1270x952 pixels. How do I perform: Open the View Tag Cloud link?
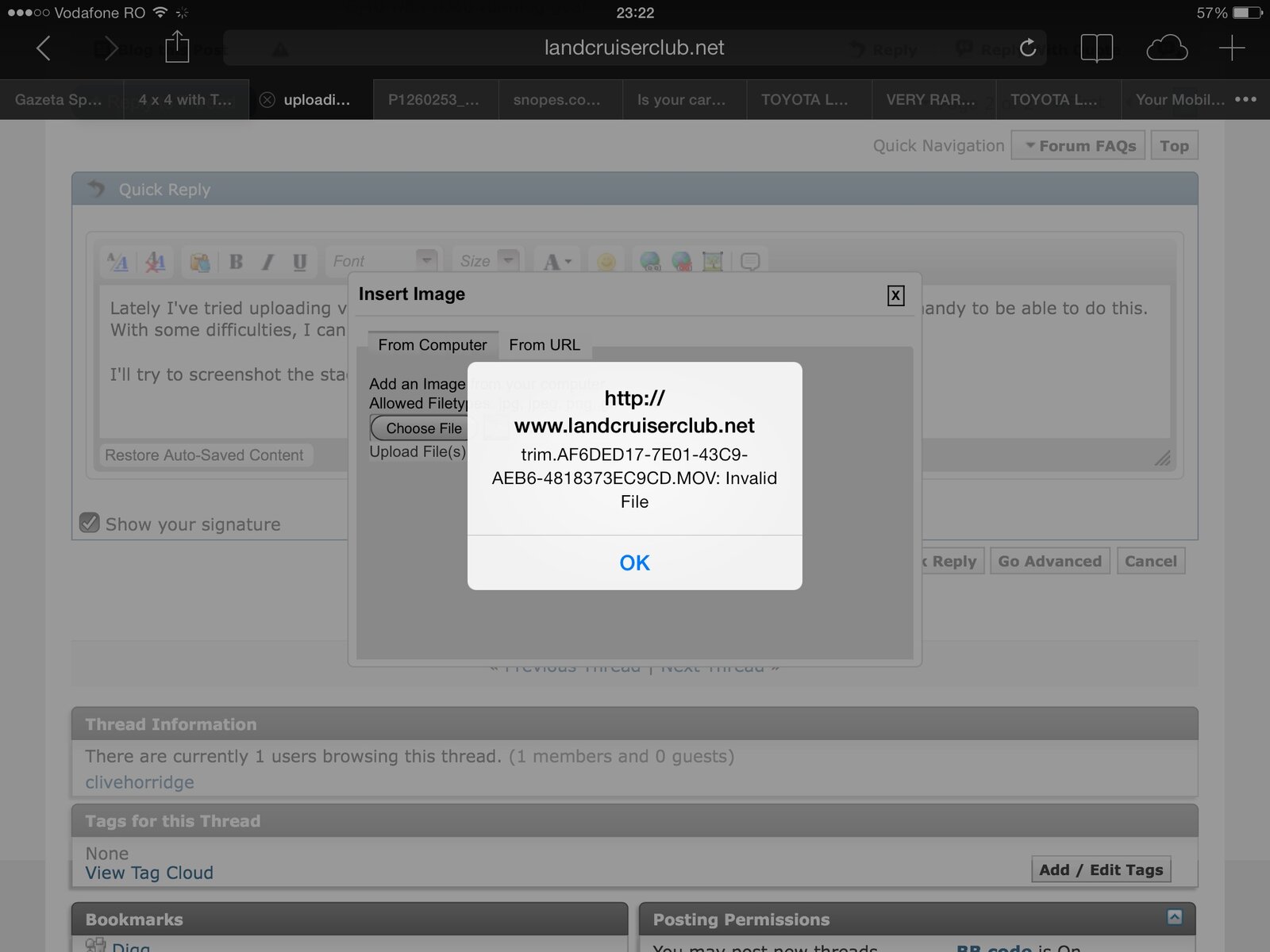149,873
